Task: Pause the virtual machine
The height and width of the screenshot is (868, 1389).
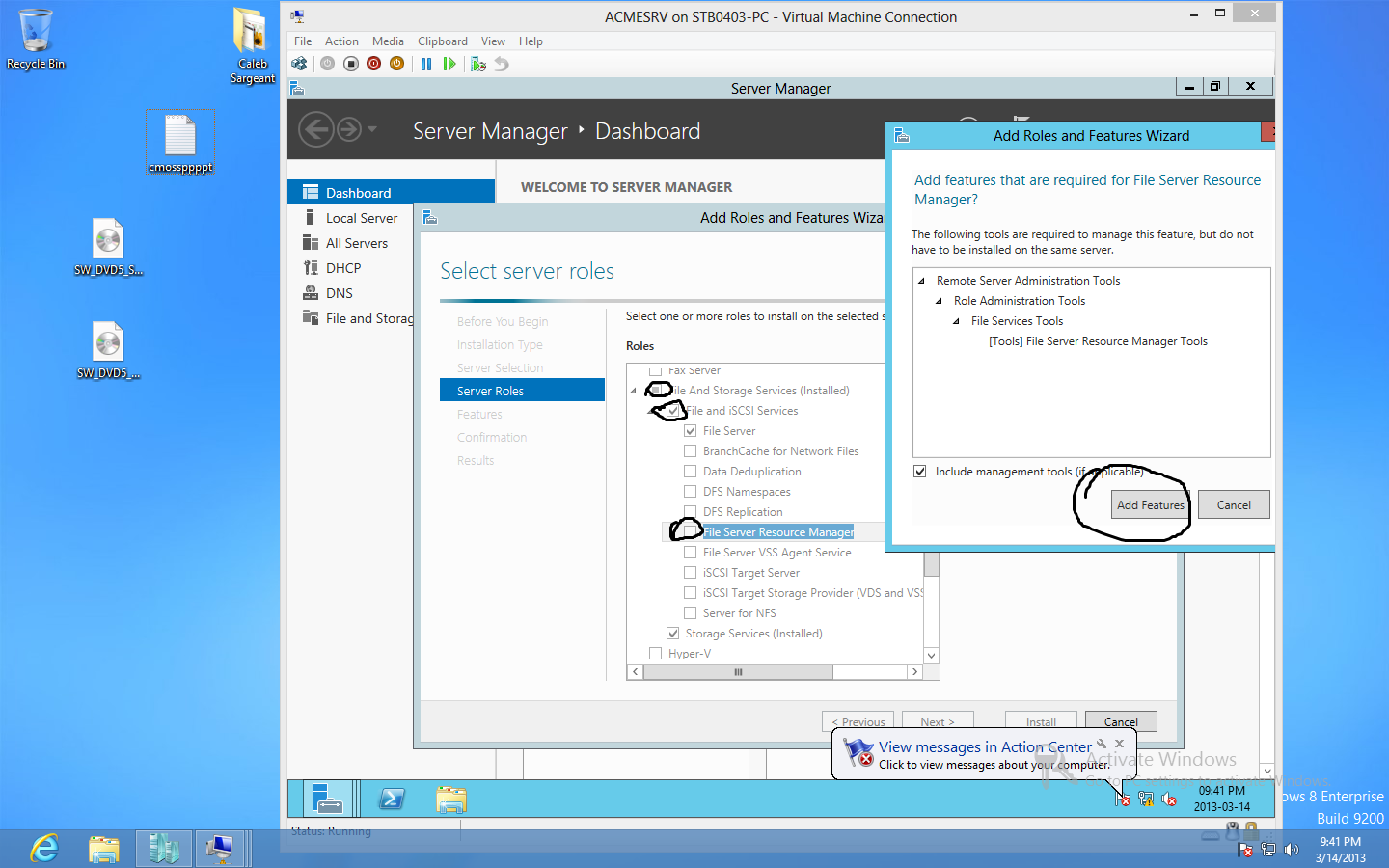Action: (x=426, y=64)
